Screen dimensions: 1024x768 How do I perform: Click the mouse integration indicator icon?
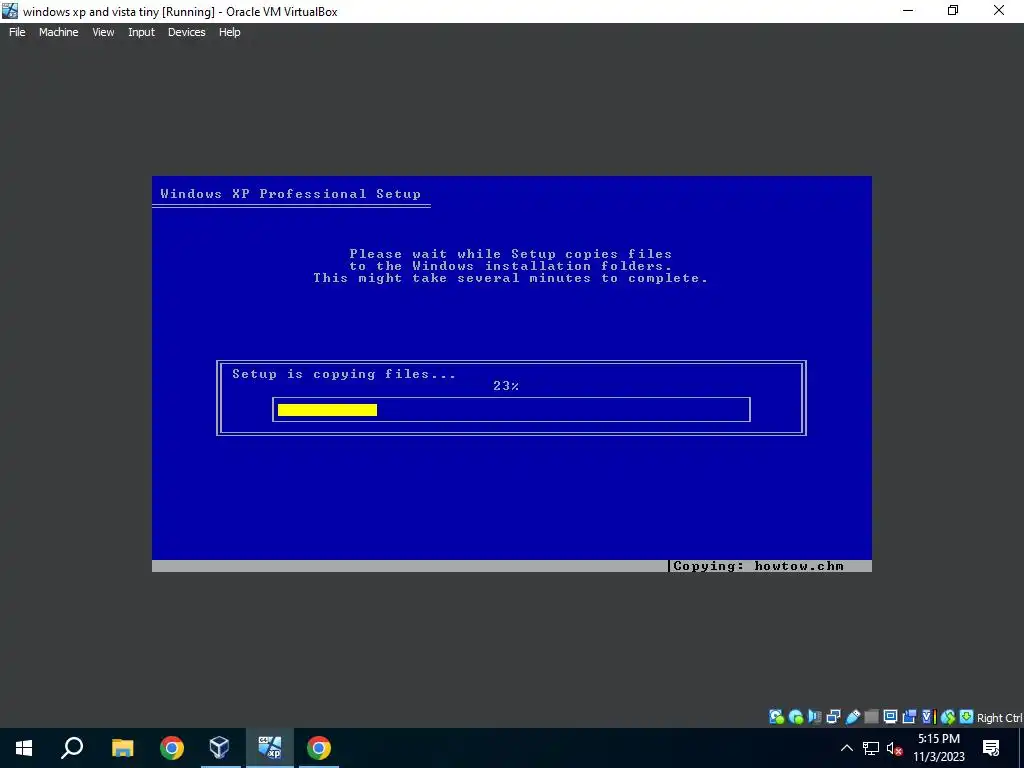coord(948,717)
